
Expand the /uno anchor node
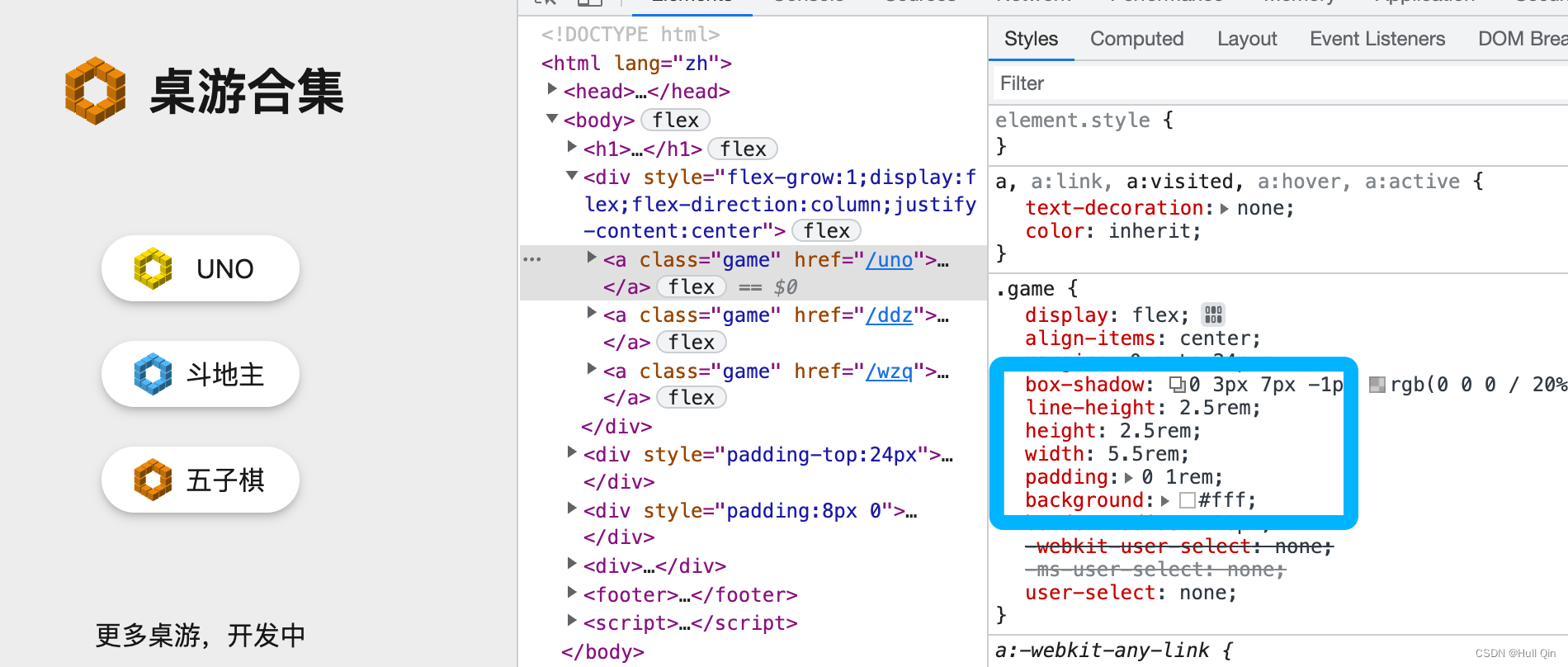click(592, 258)
